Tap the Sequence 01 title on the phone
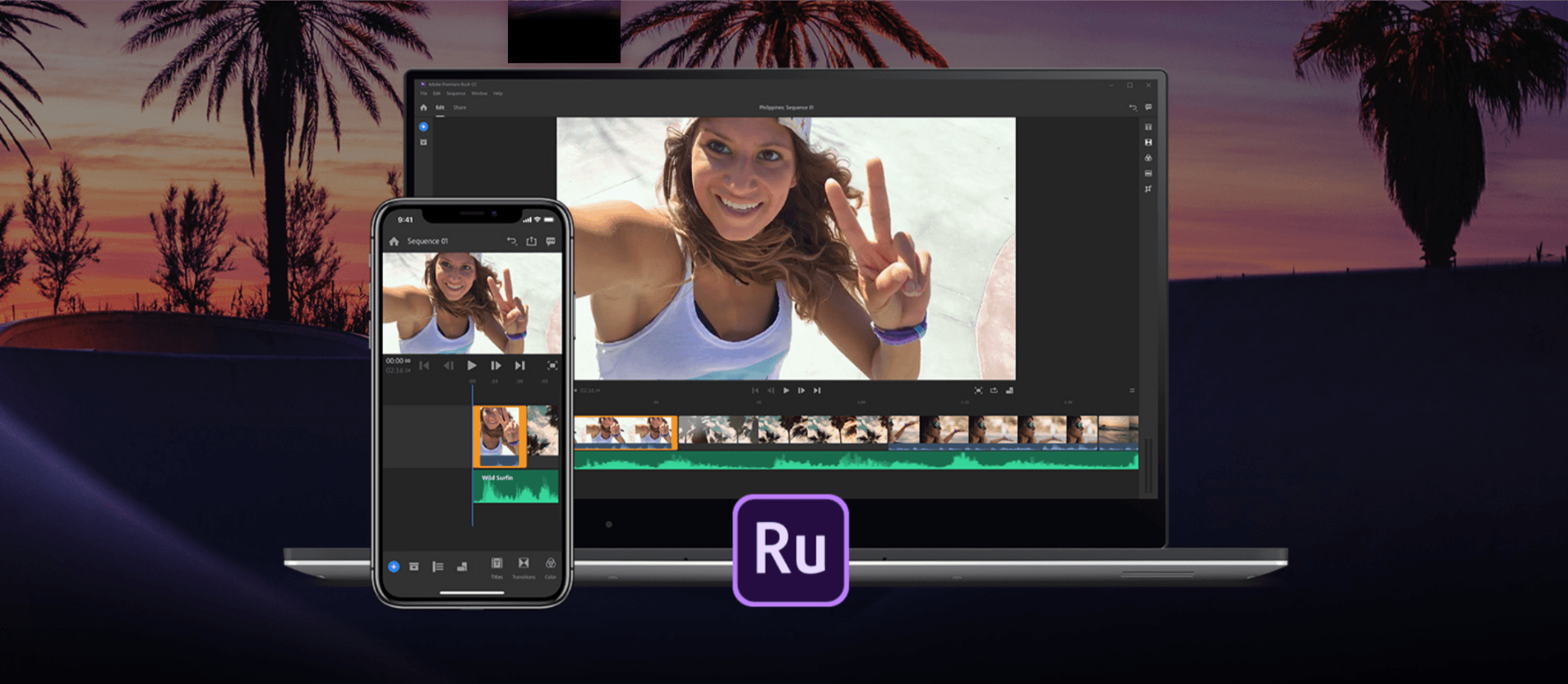The width and height of the screenshot is (1568, 684). pos(428,241)
